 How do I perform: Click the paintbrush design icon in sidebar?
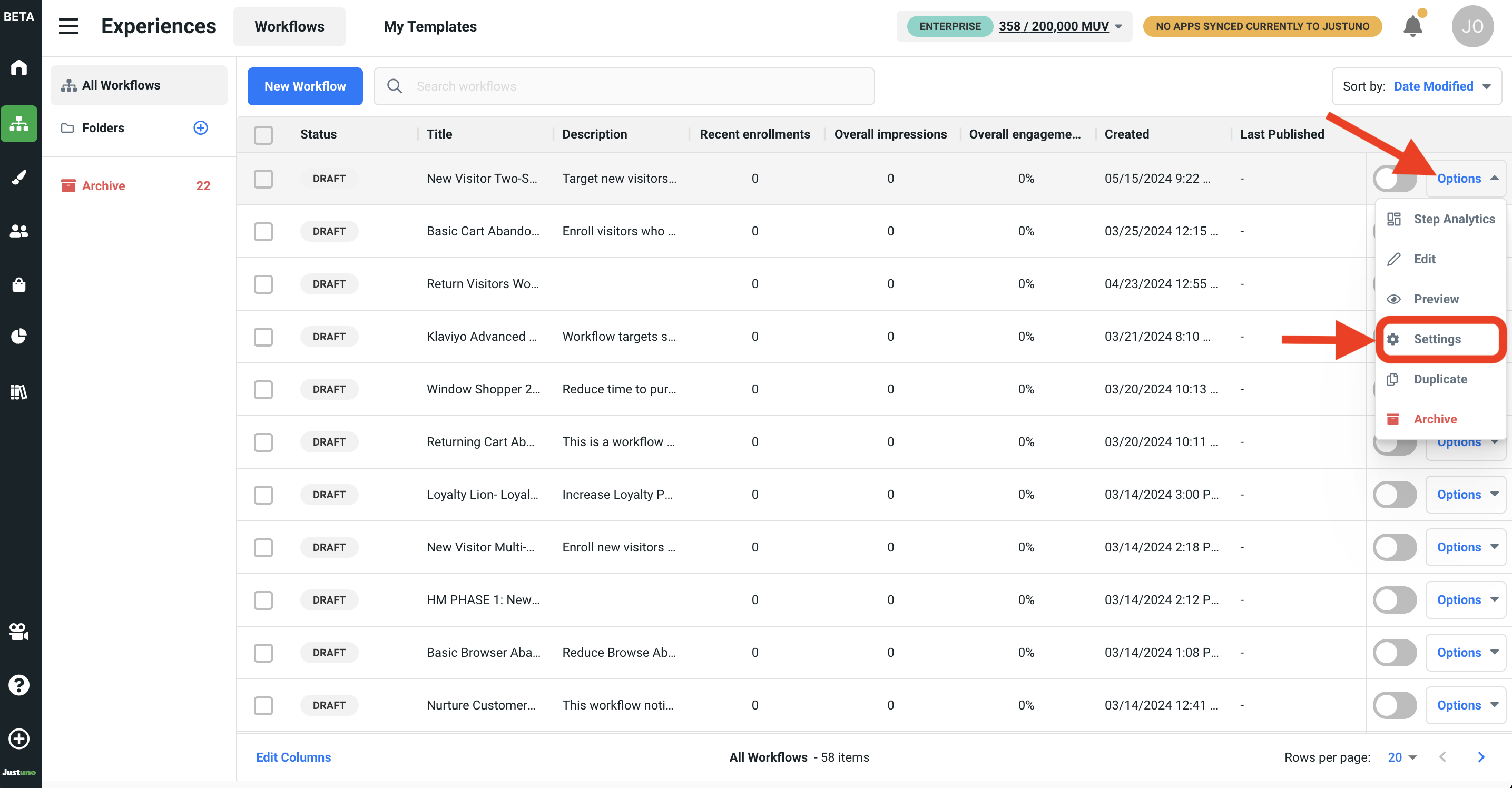[x=19, y=177]
